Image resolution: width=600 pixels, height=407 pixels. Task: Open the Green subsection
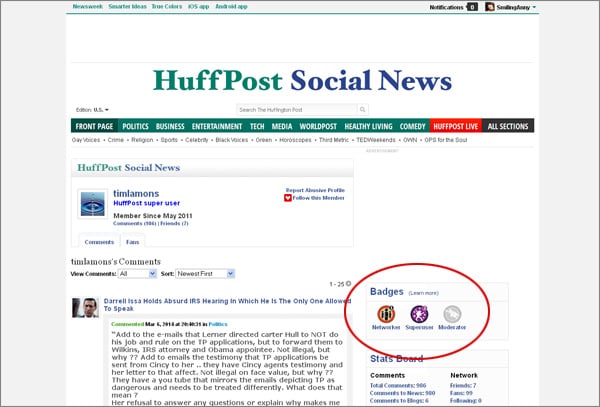click(x=264, y=140)
